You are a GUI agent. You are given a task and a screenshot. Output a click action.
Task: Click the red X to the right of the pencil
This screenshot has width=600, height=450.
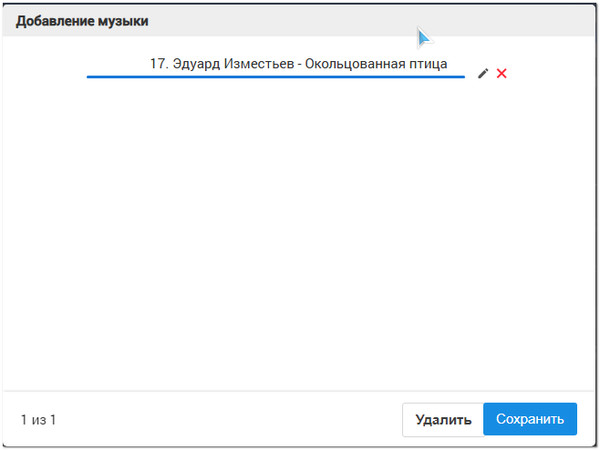[501, 73]
